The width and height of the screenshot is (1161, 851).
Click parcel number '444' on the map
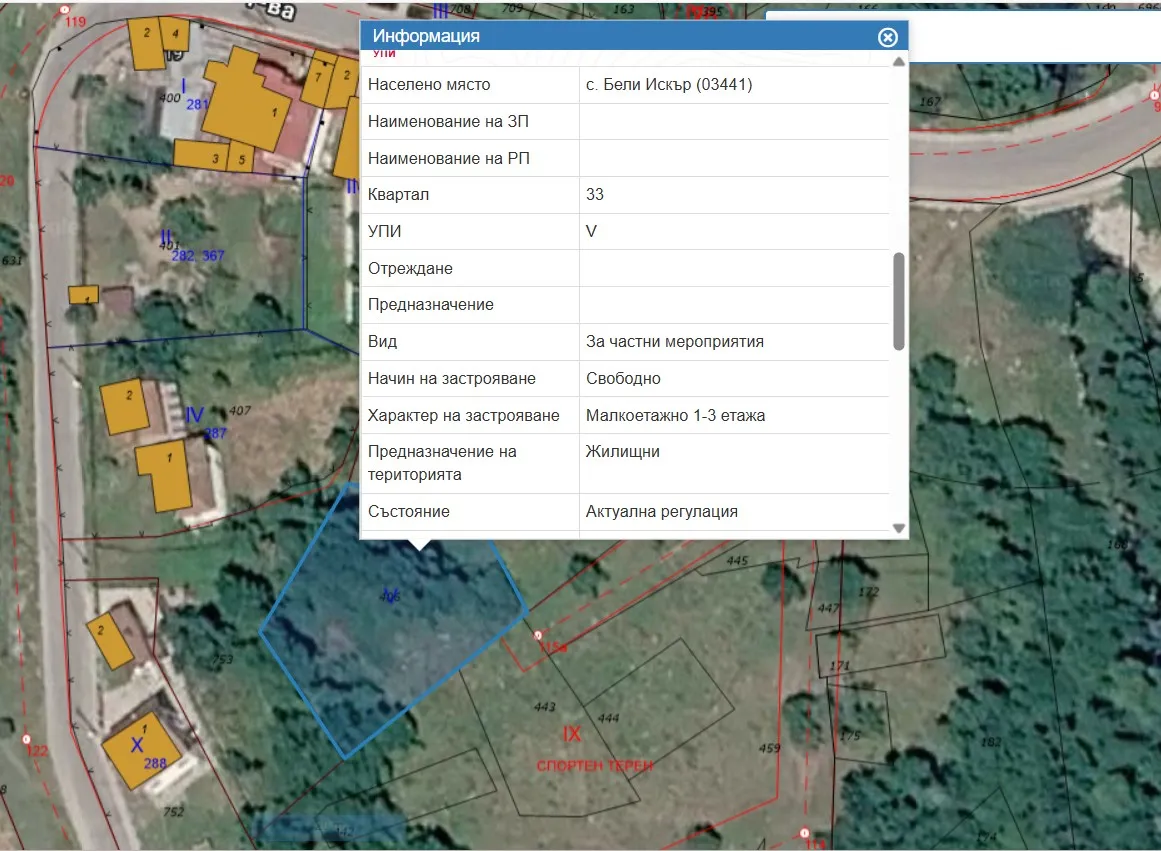click(609, 718)
